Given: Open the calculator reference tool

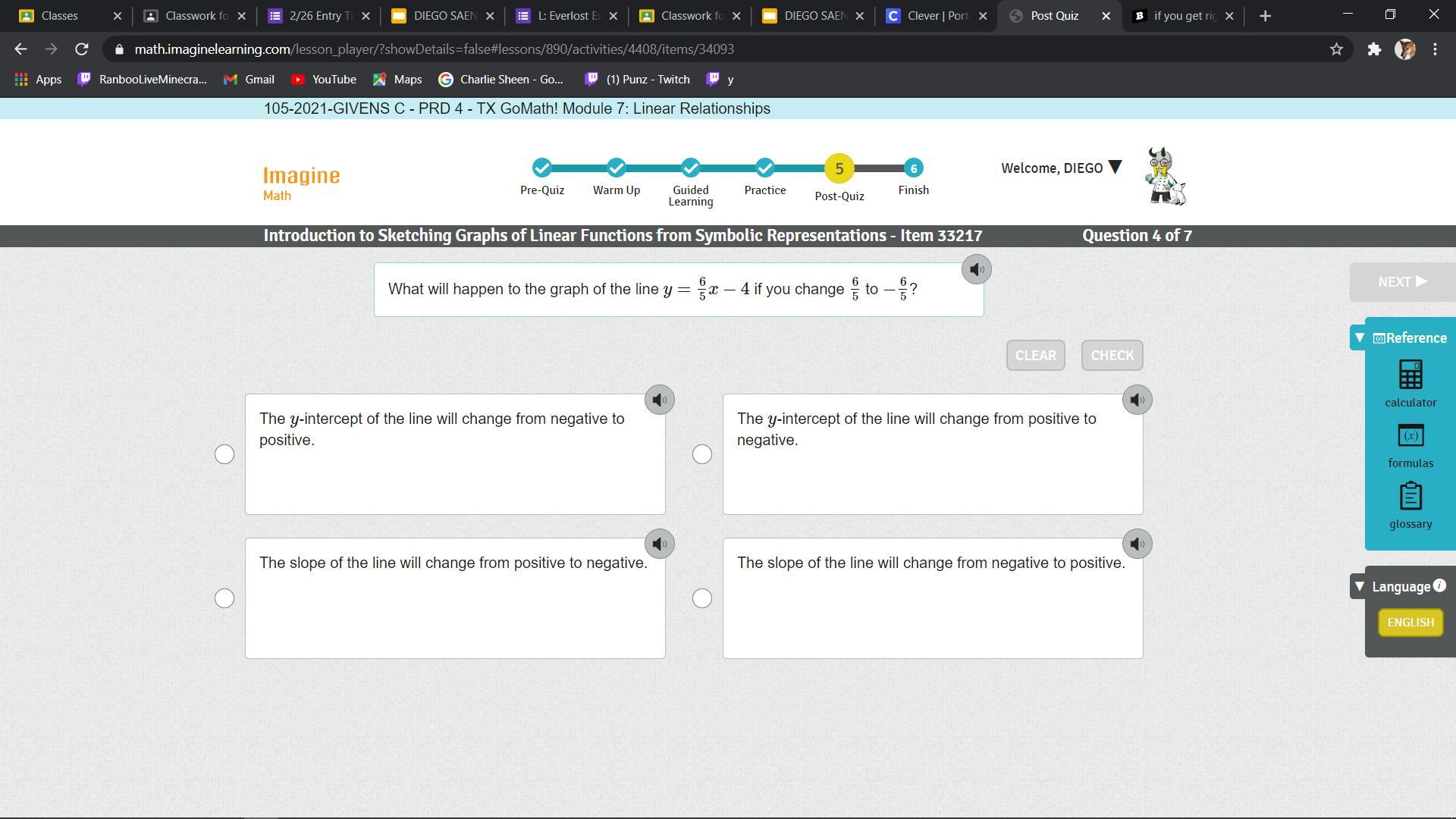Looking at the screenshot, I should pyautogui.click(x=1410, y=375).
